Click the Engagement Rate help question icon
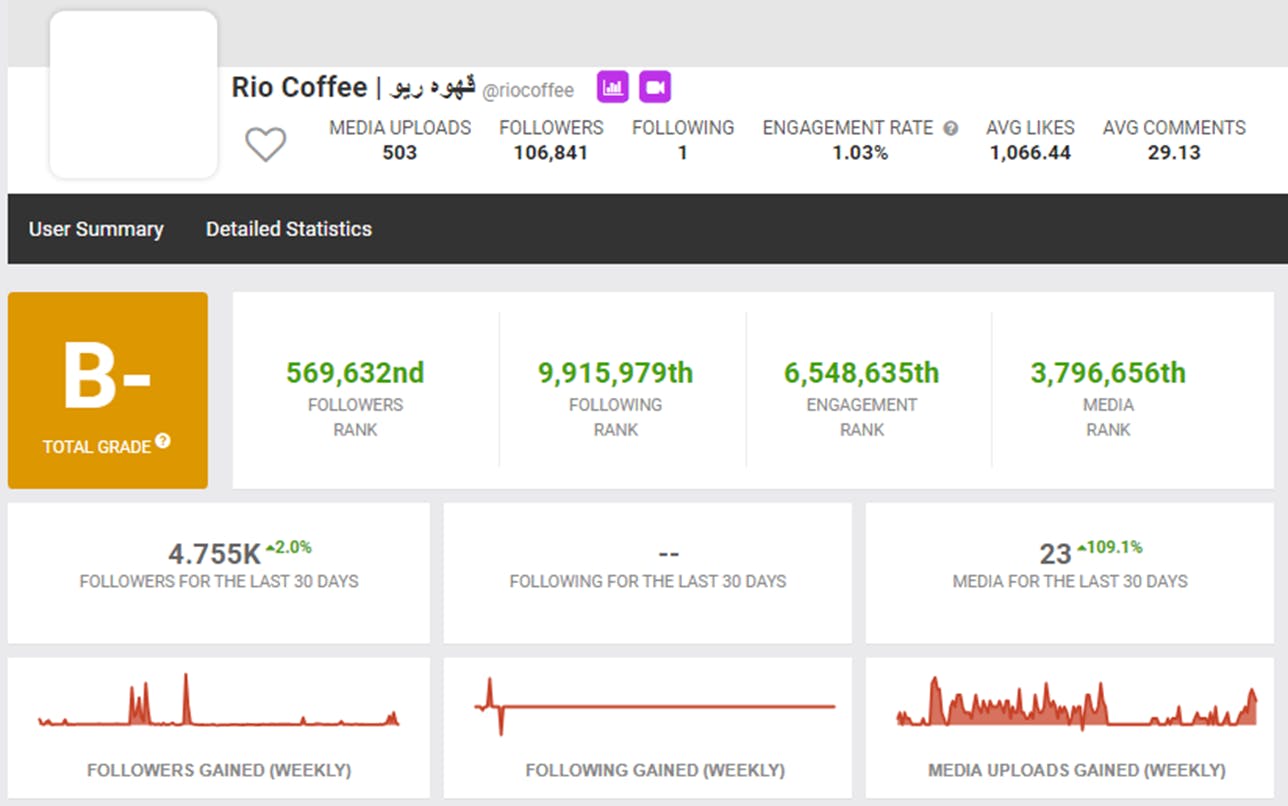Viewport: 1288px width, 806px height. [951, 128]
